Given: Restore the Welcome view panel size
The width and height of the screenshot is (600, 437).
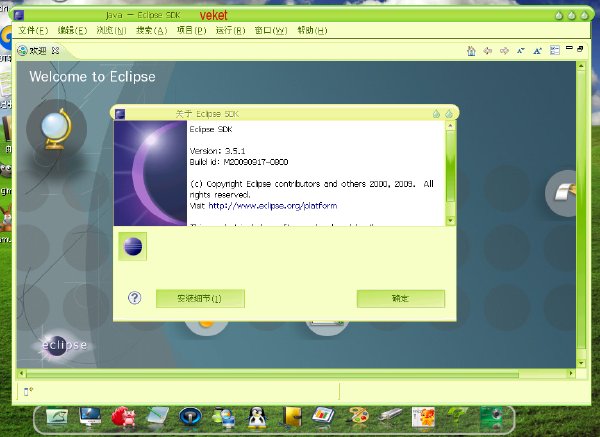Looking at the screenshot, I should pyautogui.click(x=580, y=49).
